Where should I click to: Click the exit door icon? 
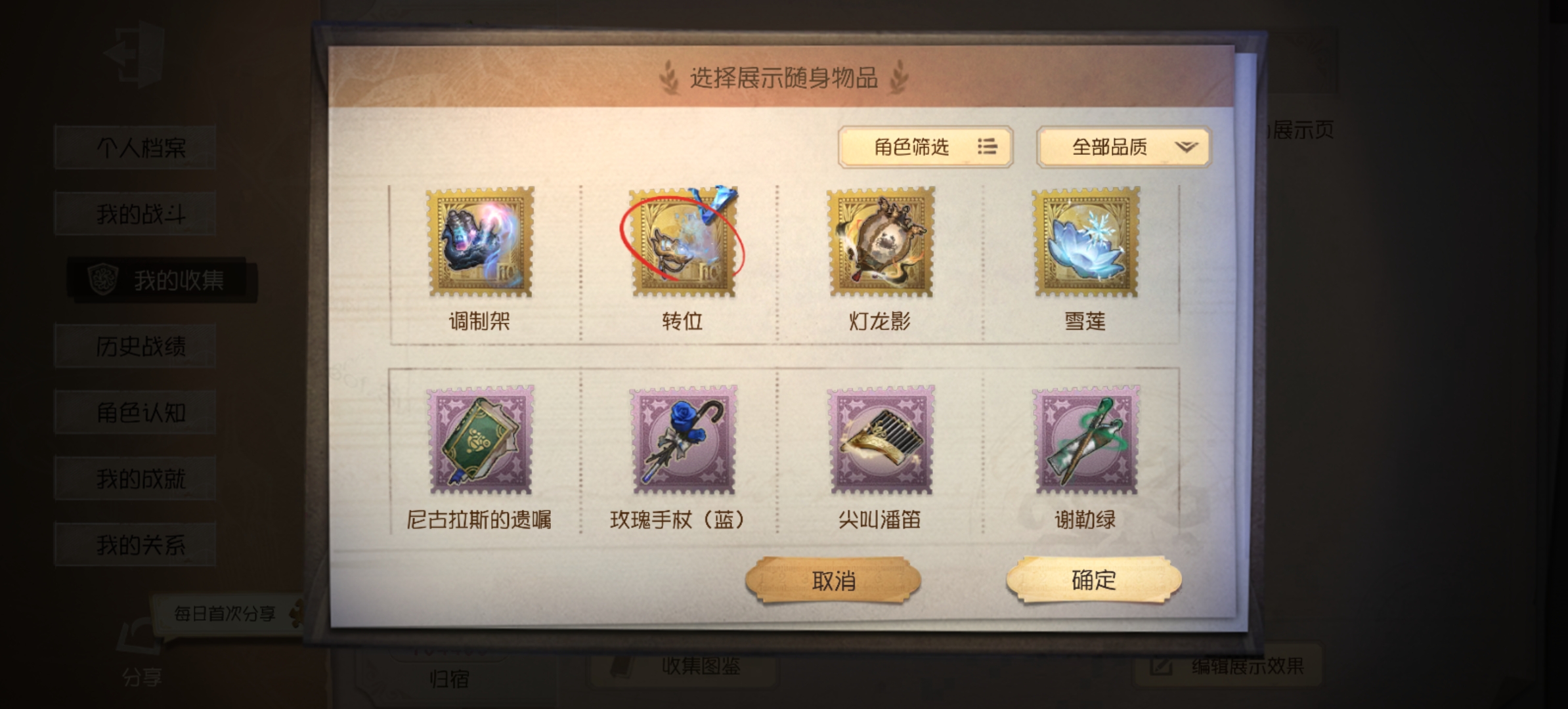[134, 54]
